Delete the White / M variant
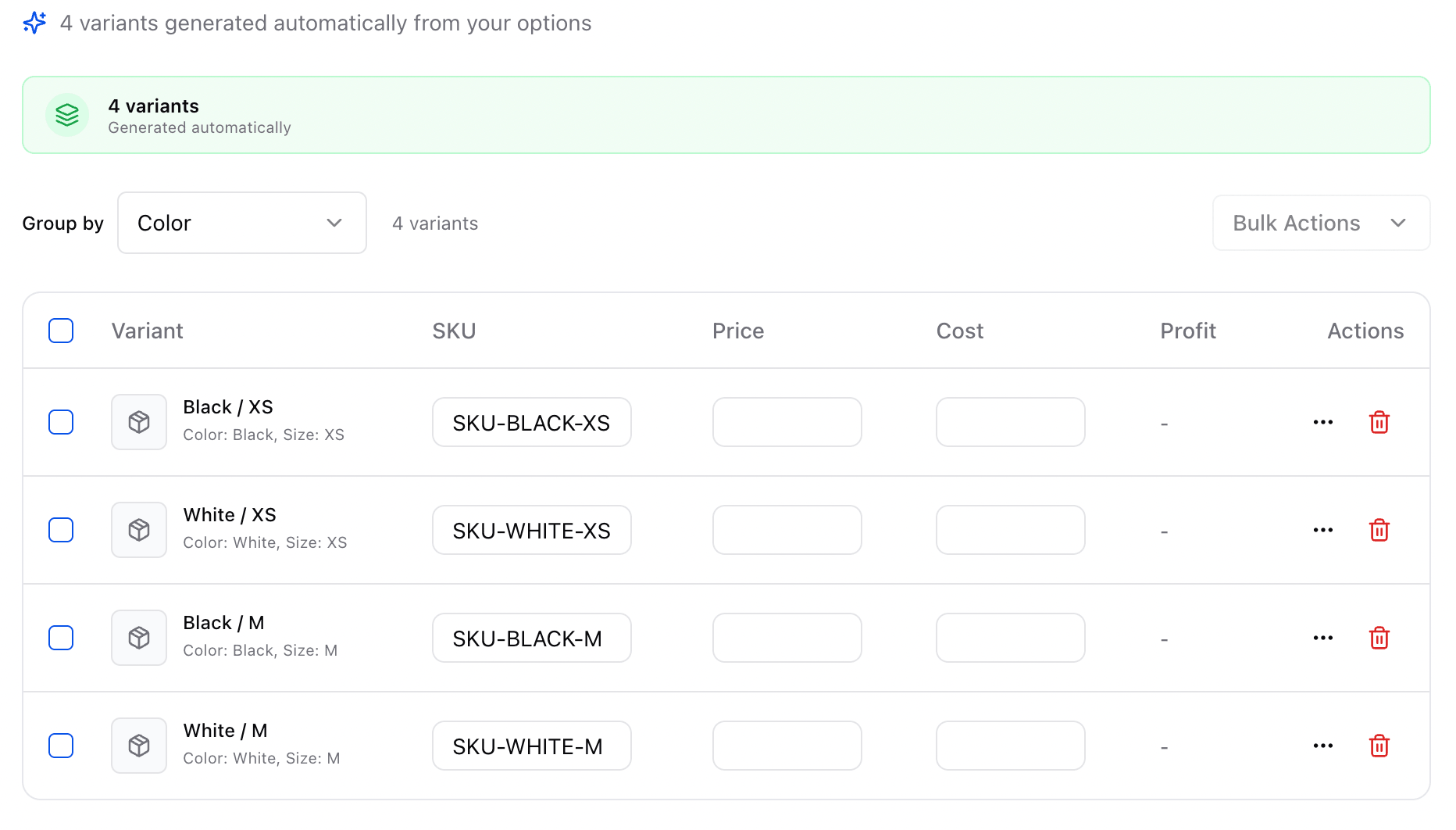The height and width of the screenshot is (830, 1456). [1379, 746]
